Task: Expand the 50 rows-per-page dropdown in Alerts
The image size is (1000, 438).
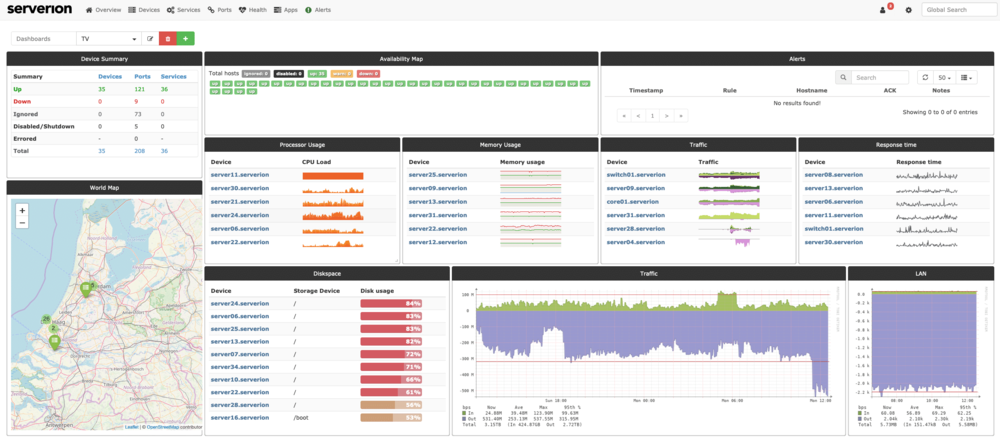Action: [x=945, y=77]
